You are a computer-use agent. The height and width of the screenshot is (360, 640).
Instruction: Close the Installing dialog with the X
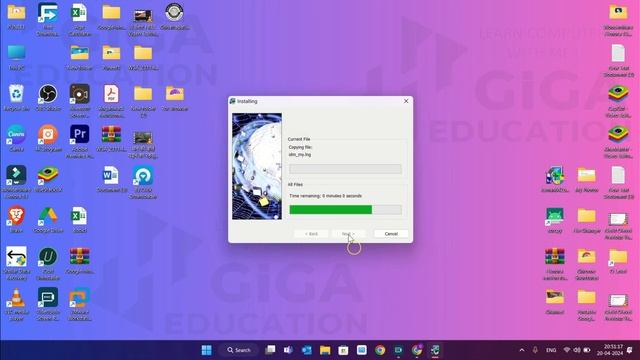point(406,101)
